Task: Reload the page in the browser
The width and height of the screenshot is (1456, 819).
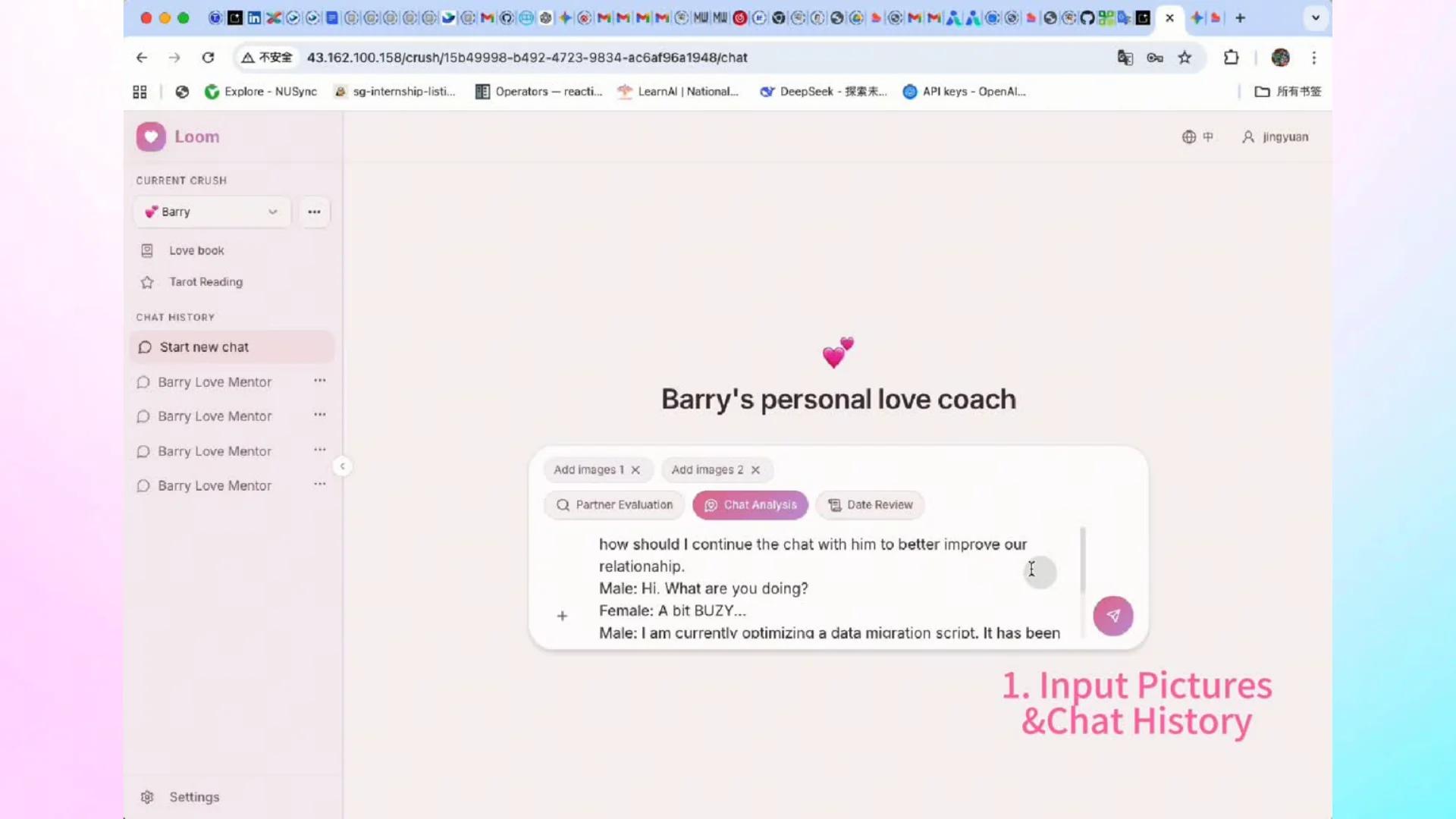Action: click(208, 58)
